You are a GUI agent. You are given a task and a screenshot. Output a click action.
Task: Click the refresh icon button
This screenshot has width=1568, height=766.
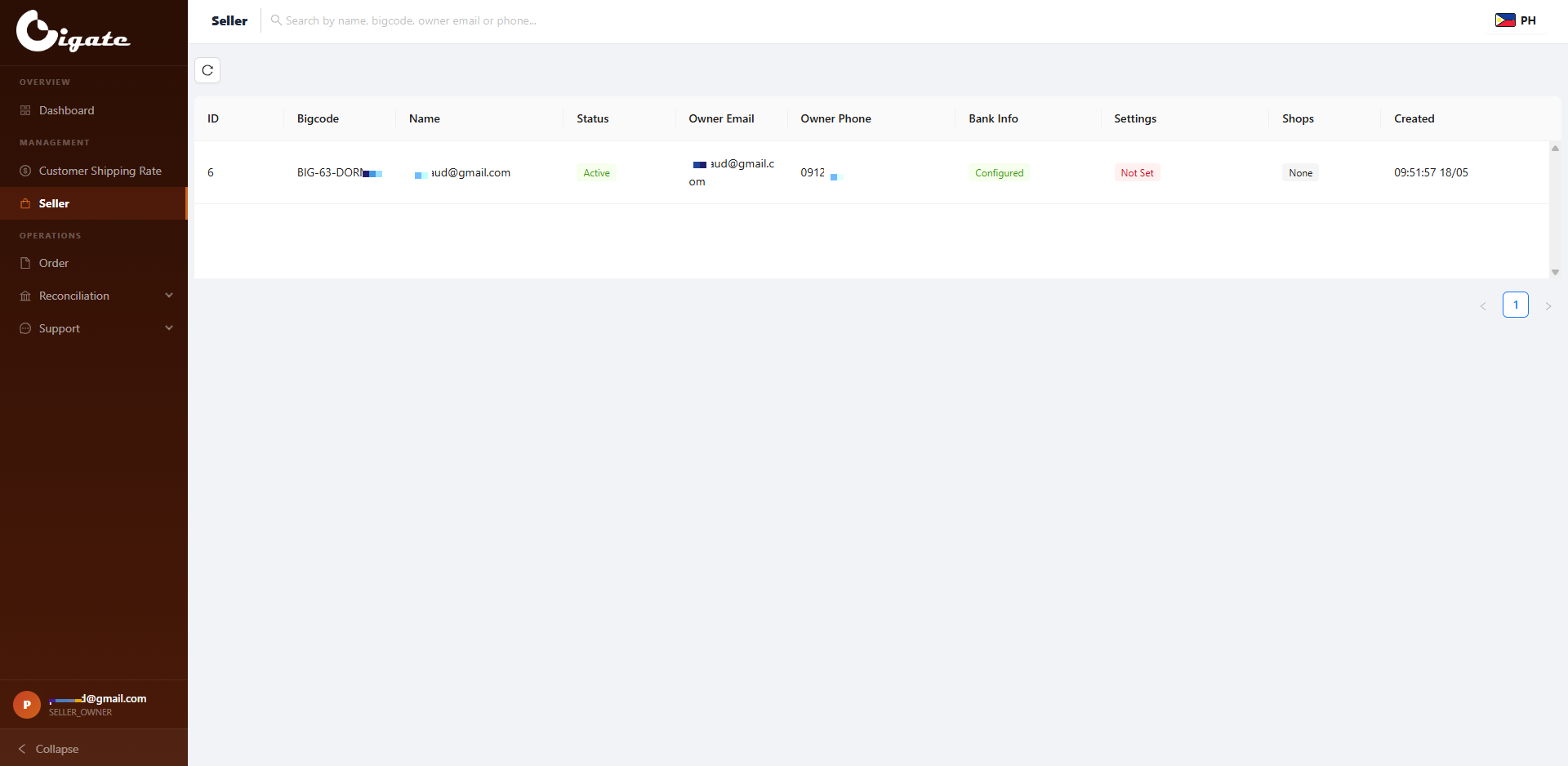point(207,70)
